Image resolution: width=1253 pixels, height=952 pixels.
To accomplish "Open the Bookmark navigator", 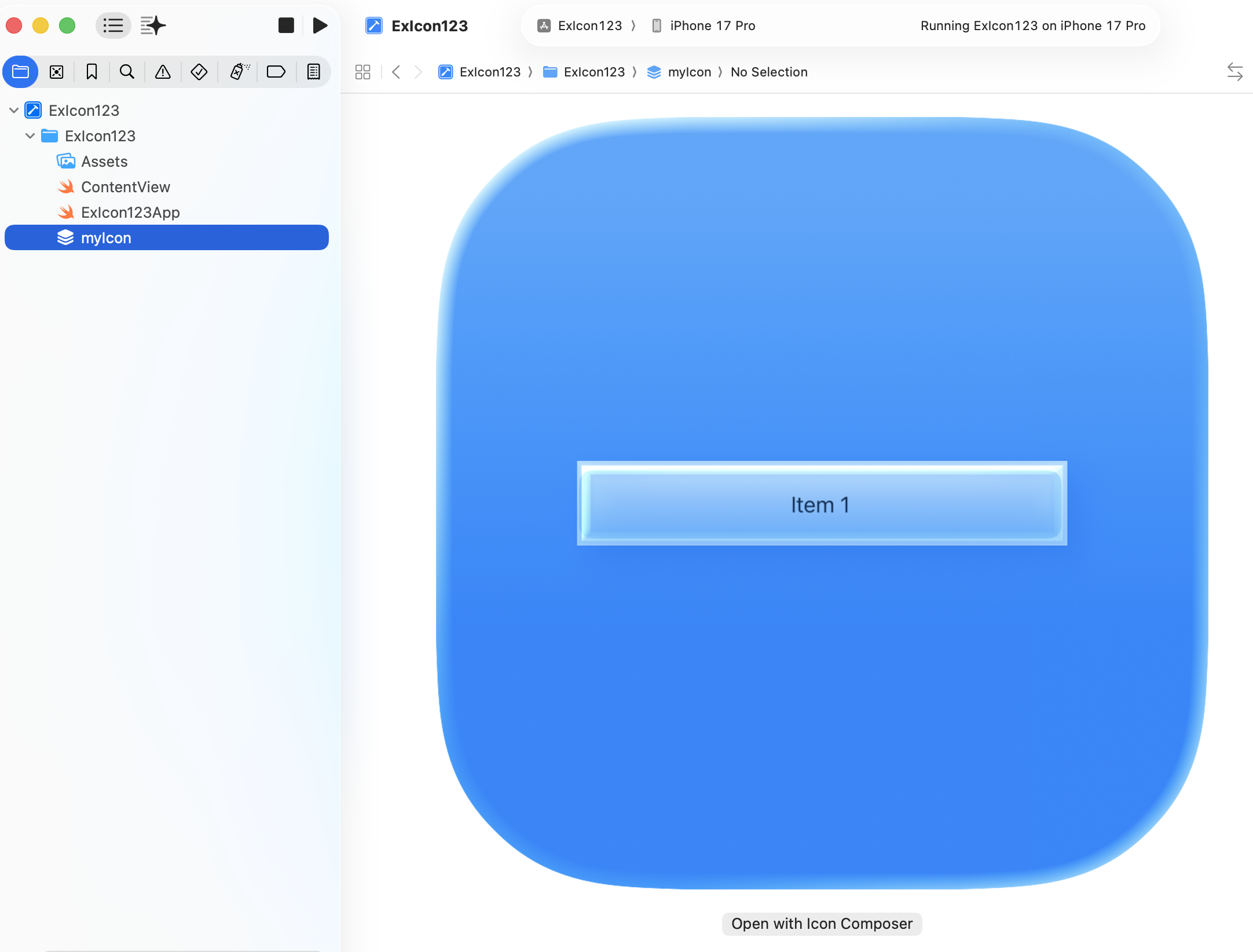I will (x=91, y=72).
